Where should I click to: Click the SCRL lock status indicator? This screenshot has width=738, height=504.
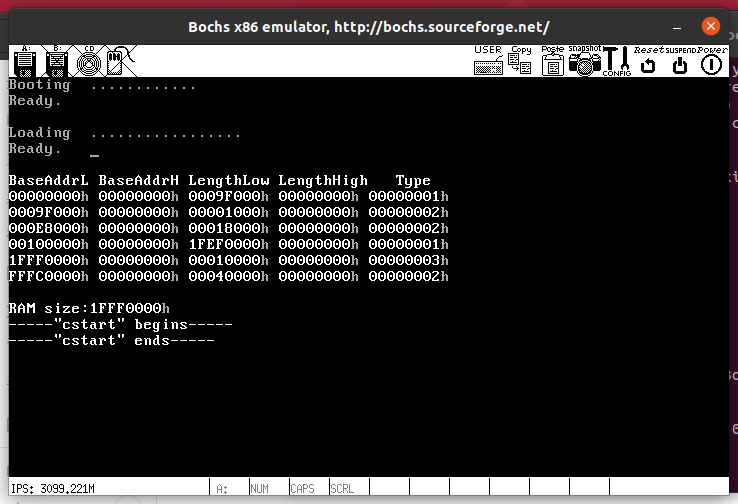pyautogui.click(x=342, y=489)
